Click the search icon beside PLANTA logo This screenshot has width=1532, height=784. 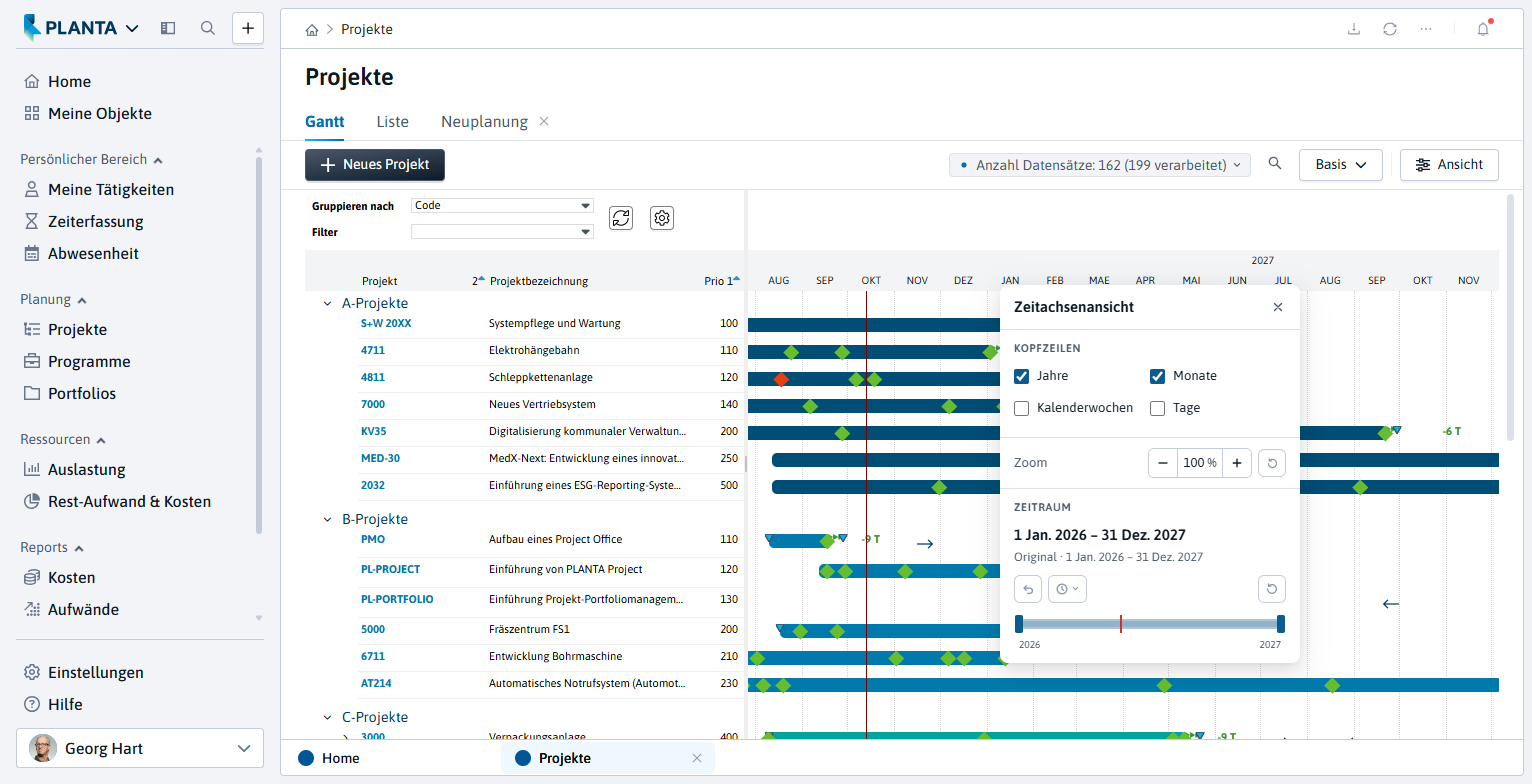pos(208,28)
